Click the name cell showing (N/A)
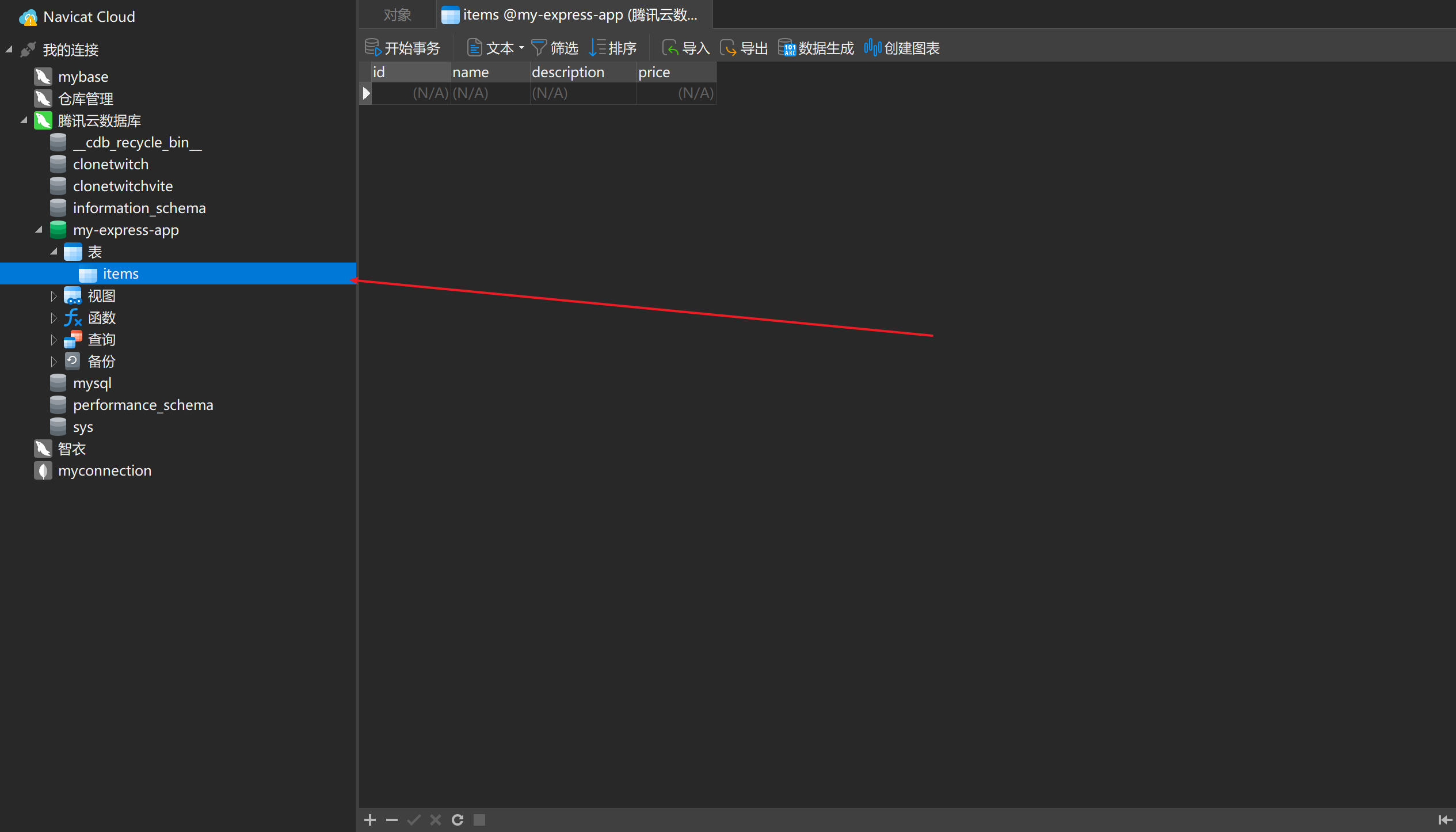Image resolution: width=1456 pixels, height=832 pixels. 489,93
